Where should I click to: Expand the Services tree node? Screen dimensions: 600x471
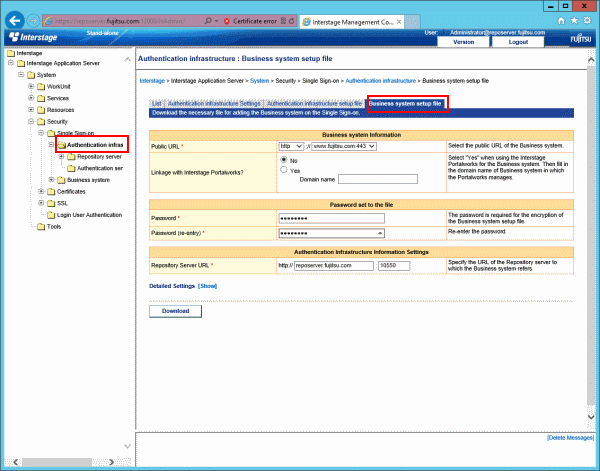[x=32, y=98]
